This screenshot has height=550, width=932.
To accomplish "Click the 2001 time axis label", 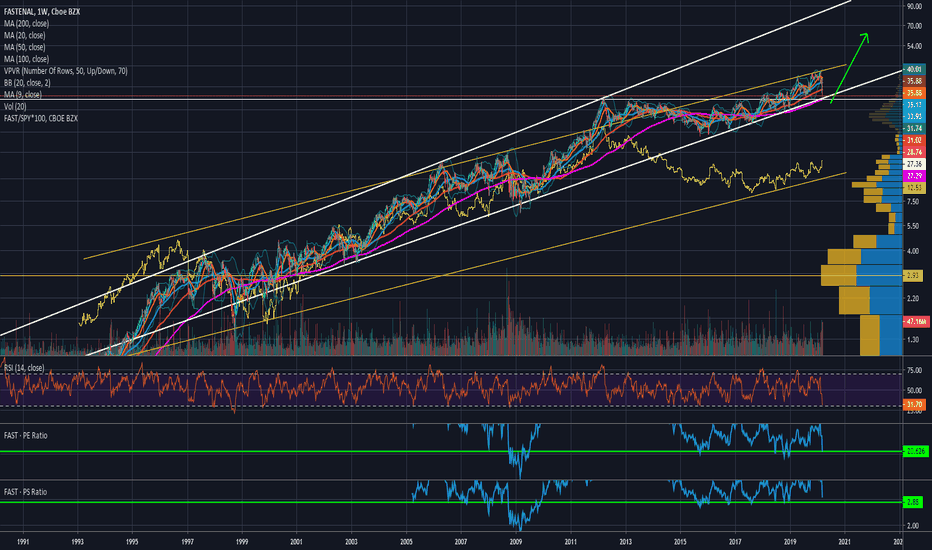I will point(297,542).
